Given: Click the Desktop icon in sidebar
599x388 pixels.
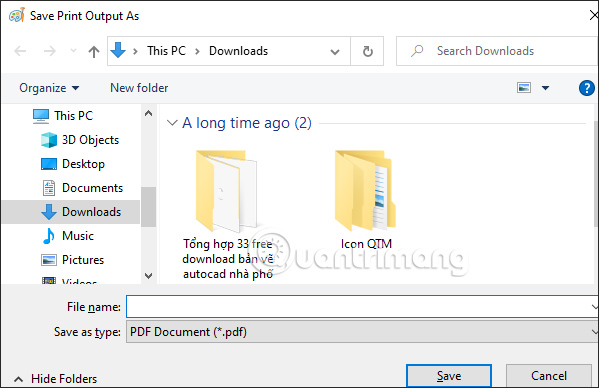Looking at the screenshot, I should [49, 164].
